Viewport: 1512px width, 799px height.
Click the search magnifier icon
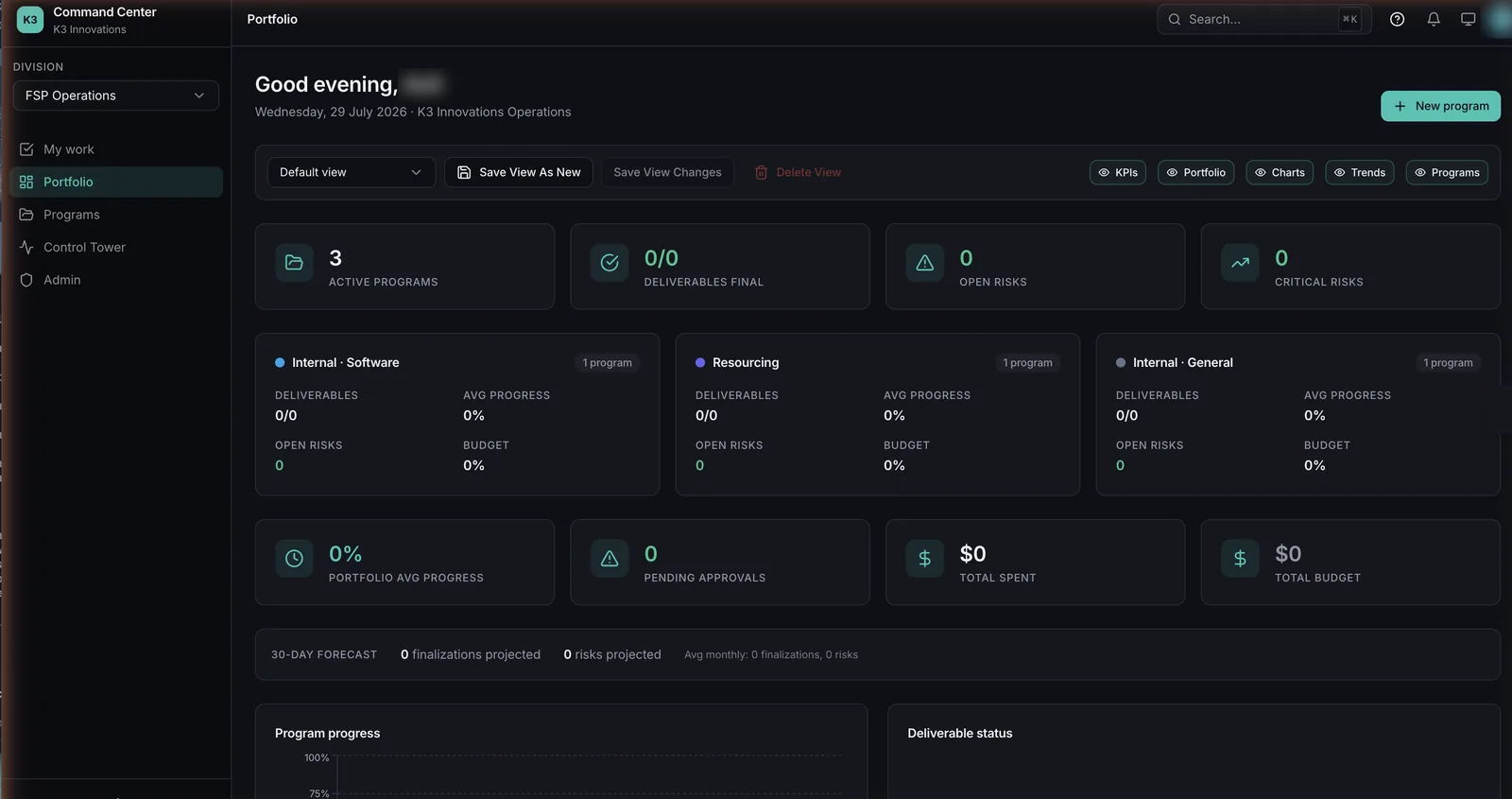(x=1175, y=19)
